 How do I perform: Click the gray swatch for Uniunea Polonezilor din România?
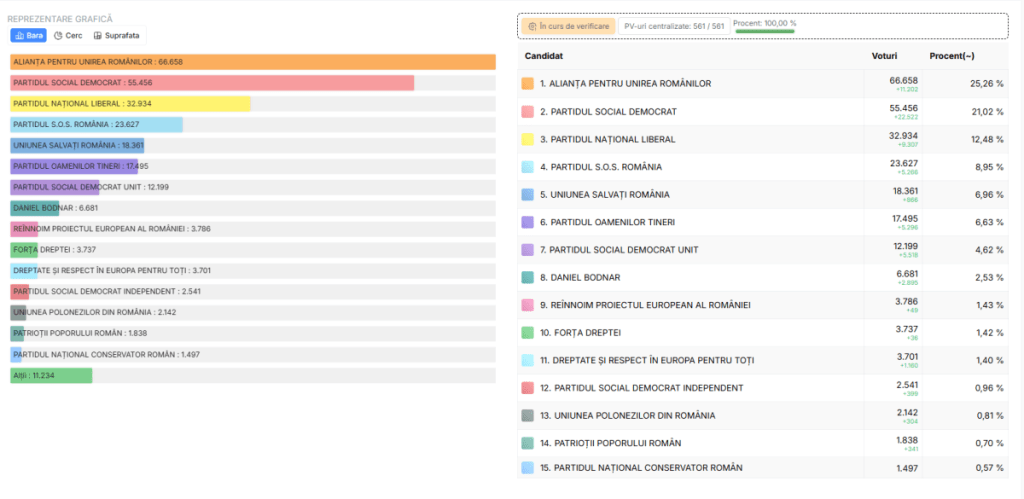pos(528,415)
